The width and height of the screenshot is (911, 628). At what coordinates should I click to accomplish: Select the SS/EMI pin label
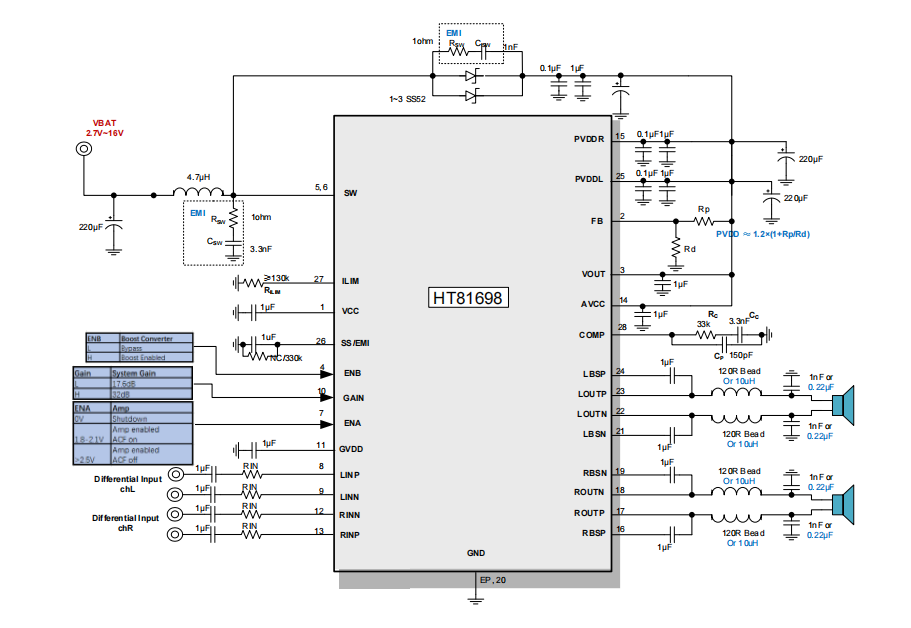pos(355,343)
